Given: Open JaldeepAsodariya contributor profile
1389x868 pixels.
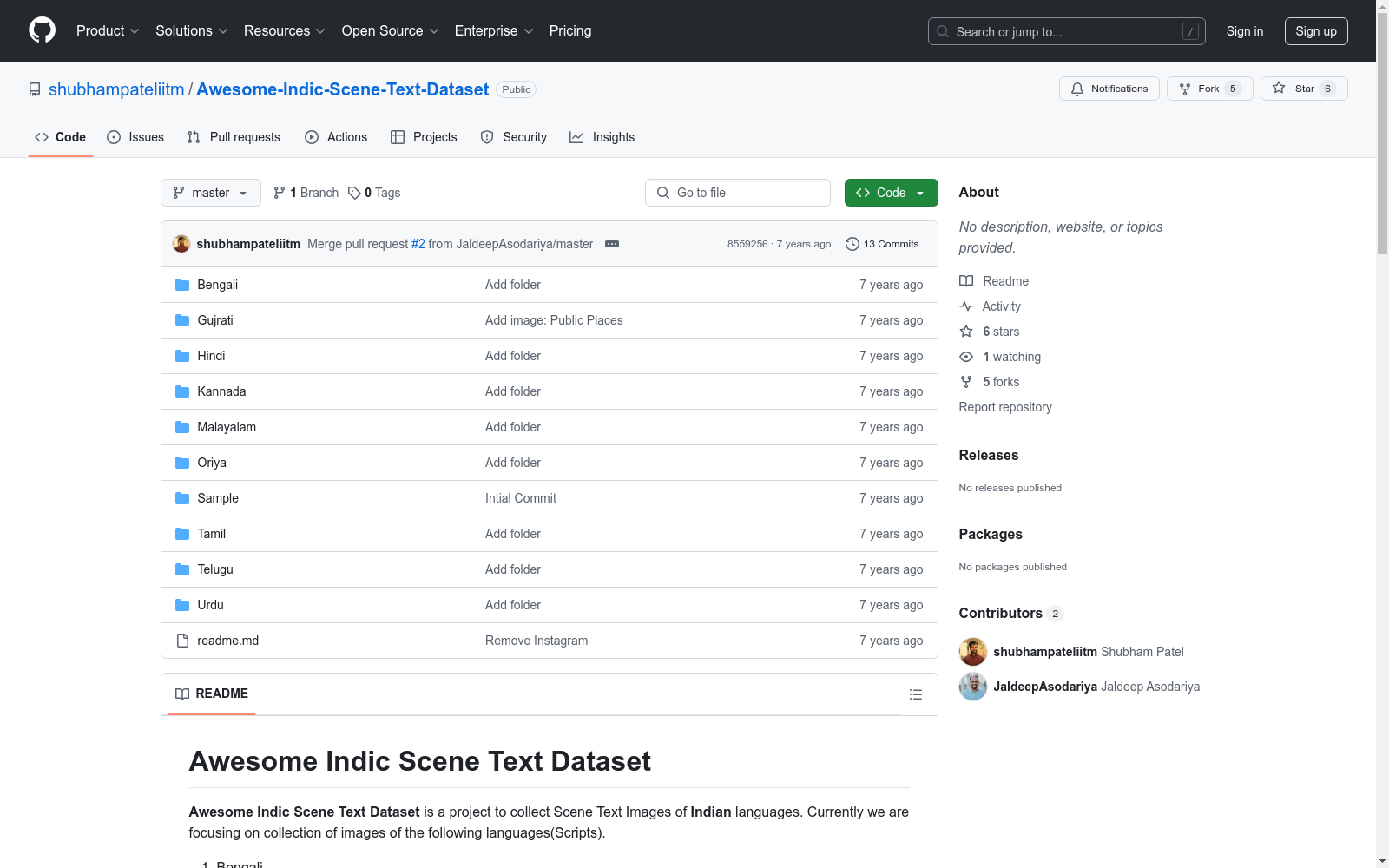Looking at the screenshot, I should (x=1045, y=687).
